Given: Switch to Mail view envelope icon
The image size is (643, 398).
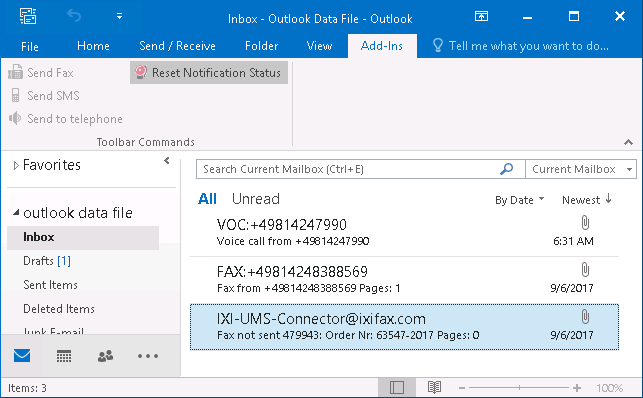Looking at the screenshot, I should click(22, 356).
